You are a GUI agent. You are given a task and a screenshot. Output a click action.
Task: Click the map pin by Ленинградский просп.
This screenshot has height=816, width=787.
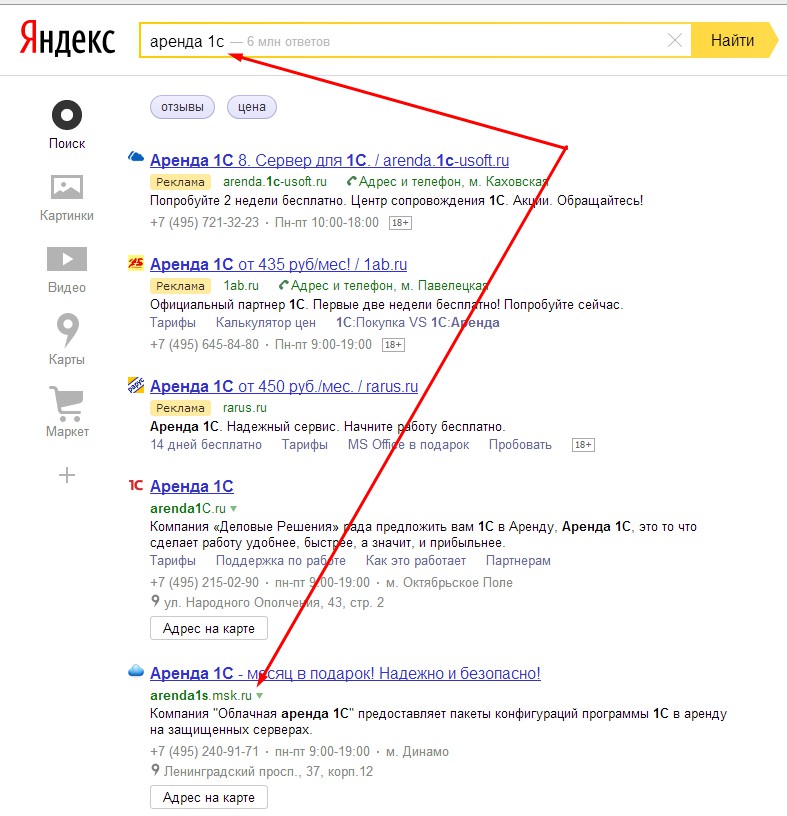[x=155, y=770]
